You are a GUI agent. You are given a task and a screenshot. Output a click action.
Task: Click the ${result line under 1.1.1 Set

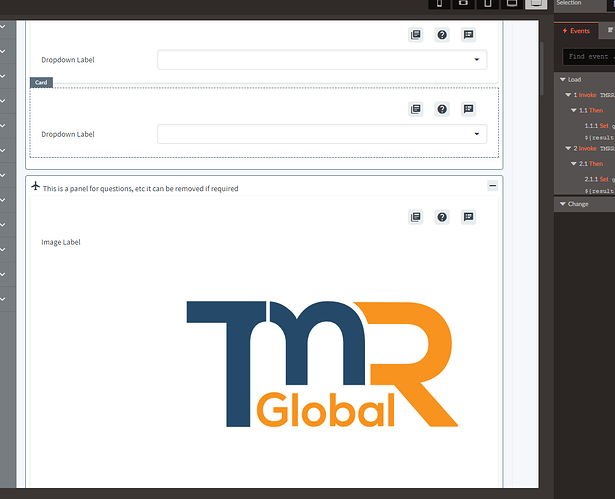click(x=599, y=138)
